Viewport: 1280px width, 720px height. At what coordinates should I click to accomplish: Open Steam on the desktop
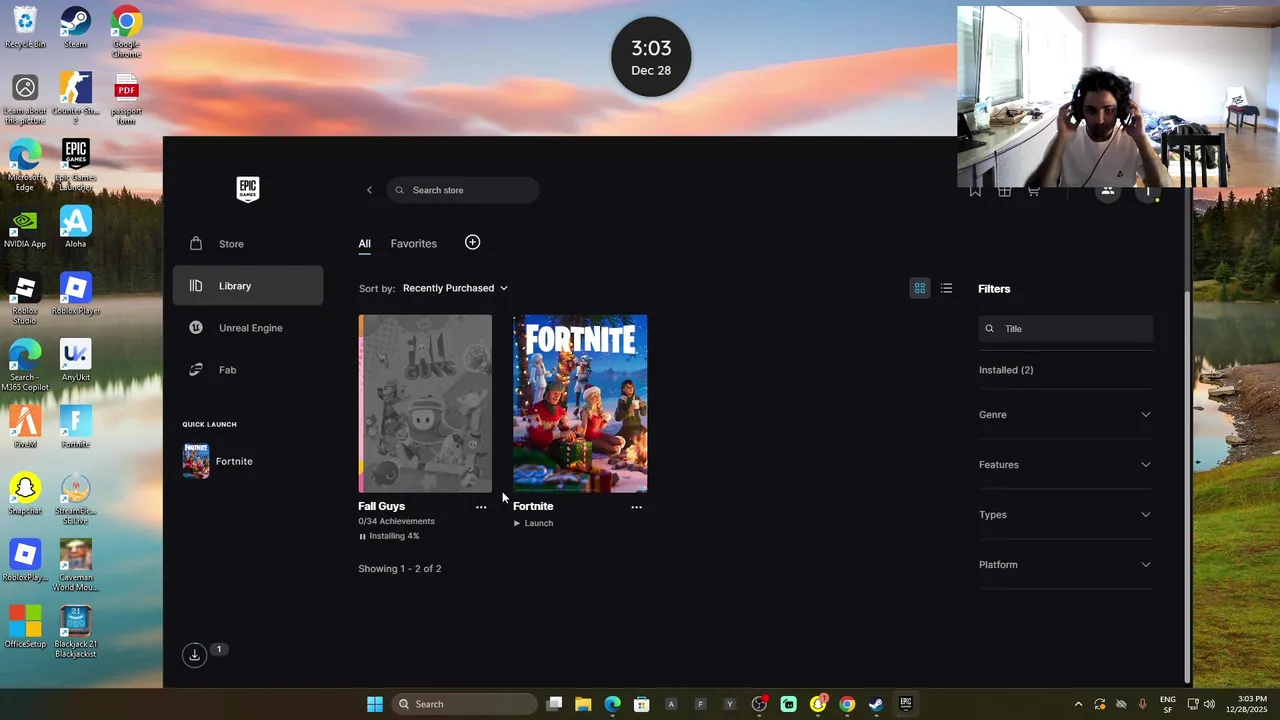75,27
